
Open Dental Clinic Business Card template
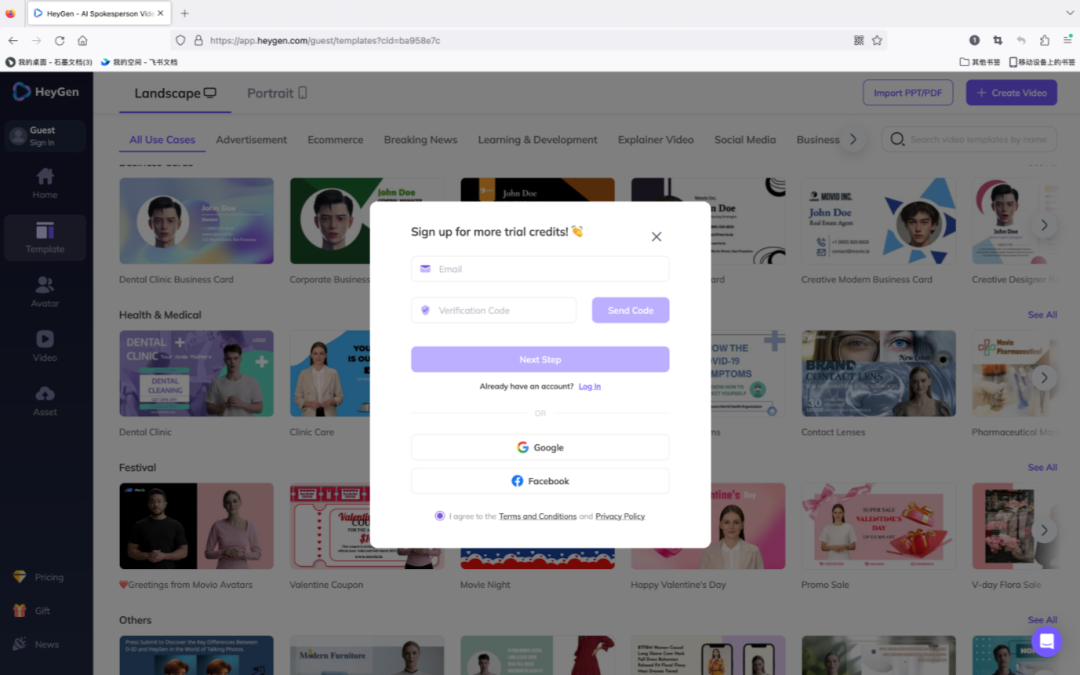coord(196,221)
